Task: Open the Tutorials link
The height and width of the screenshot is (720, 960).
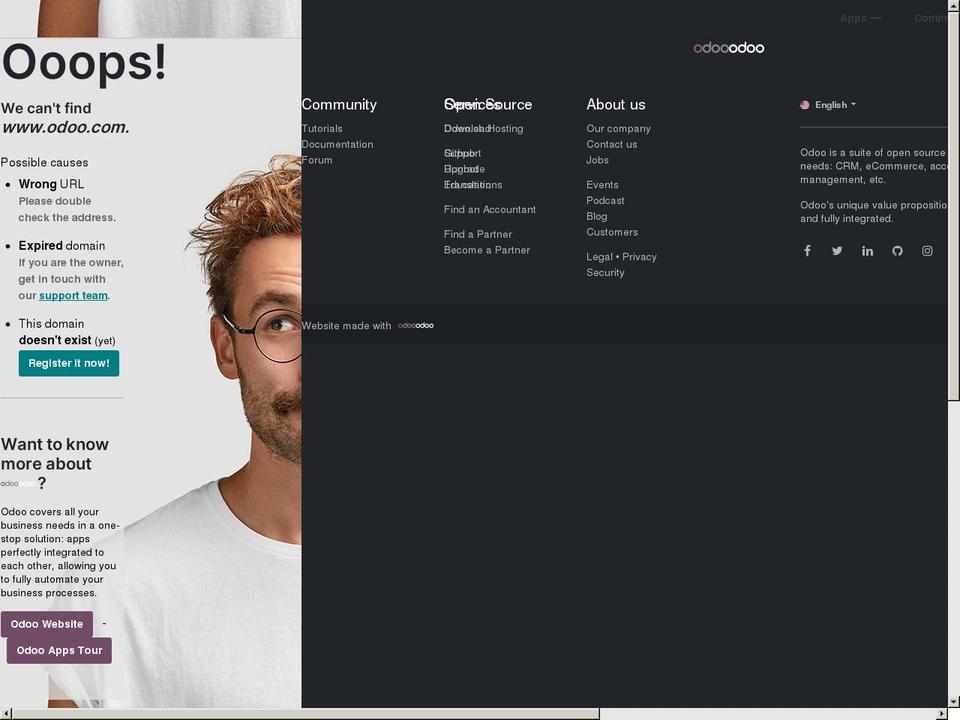Action: click(x=322, y=128)
